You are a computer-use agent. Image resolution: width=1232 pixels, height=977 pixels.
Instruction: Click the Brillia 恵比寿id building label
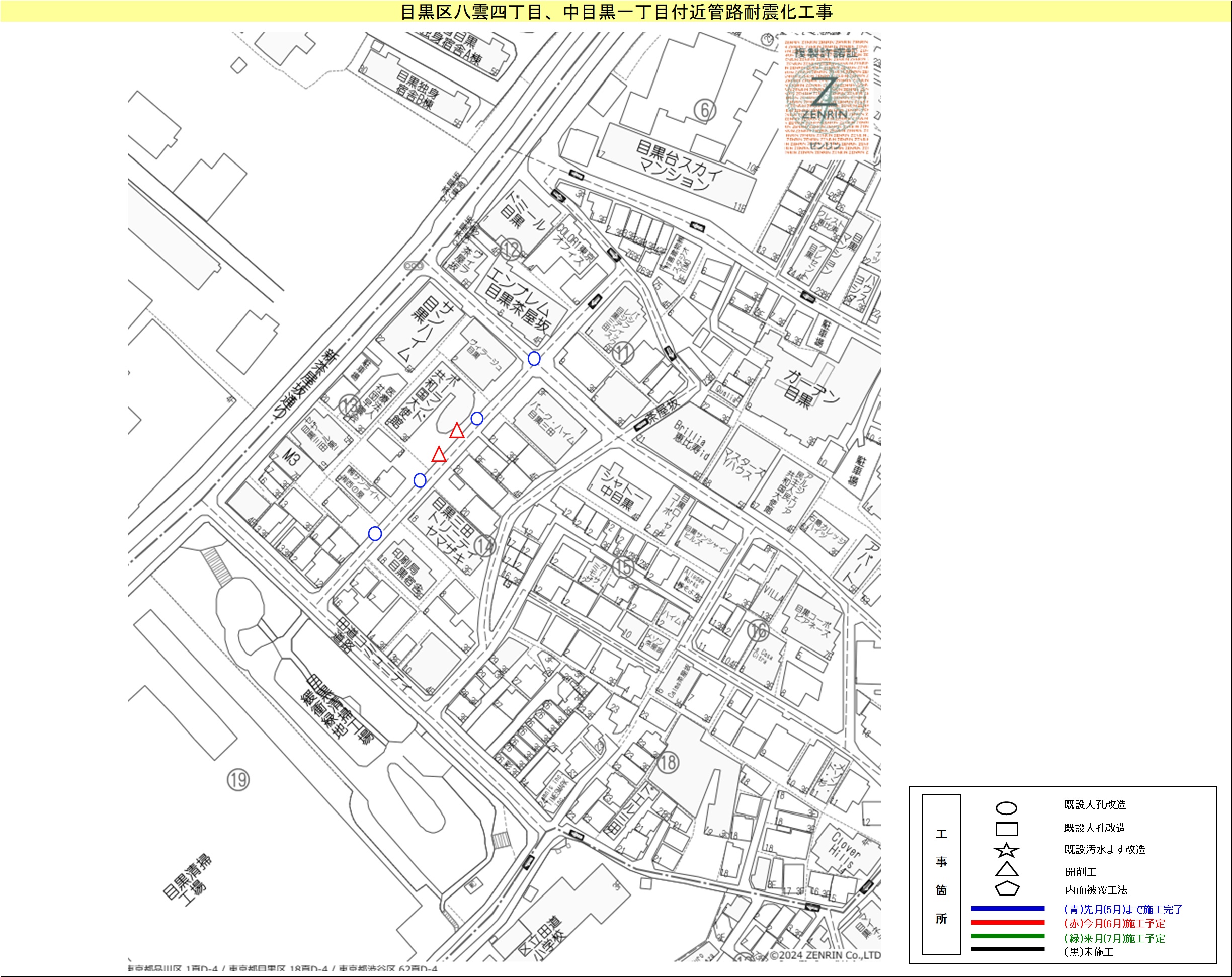click(x=691, y=441)
